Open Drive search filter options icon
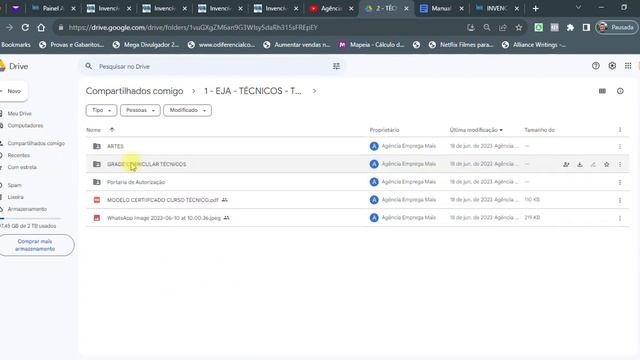This screenshot has height=360, width=640. click(x=336, y=66)
